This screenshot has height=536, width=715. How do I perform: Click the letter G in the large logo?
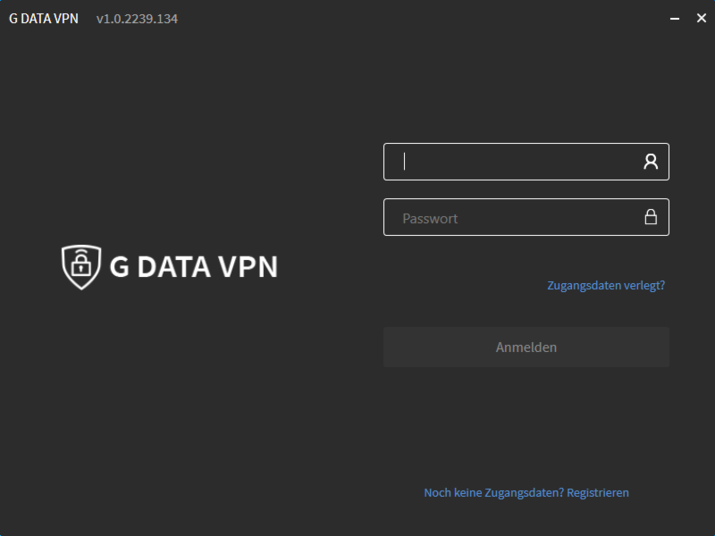[x=119, y=267]
